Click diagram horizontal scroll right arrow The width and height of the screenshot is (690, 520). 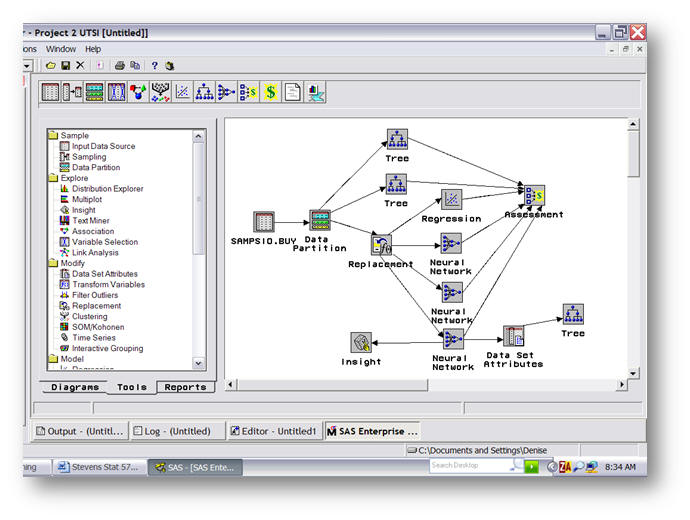[x=622, y=385]
